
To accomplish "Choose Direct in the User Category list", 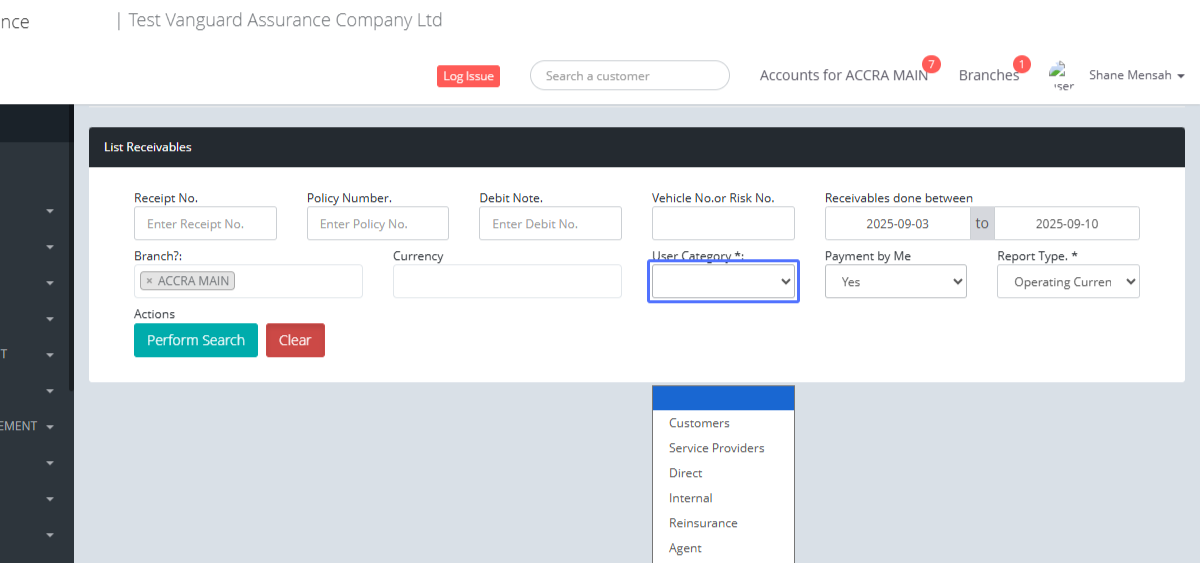I will point(686,473).
